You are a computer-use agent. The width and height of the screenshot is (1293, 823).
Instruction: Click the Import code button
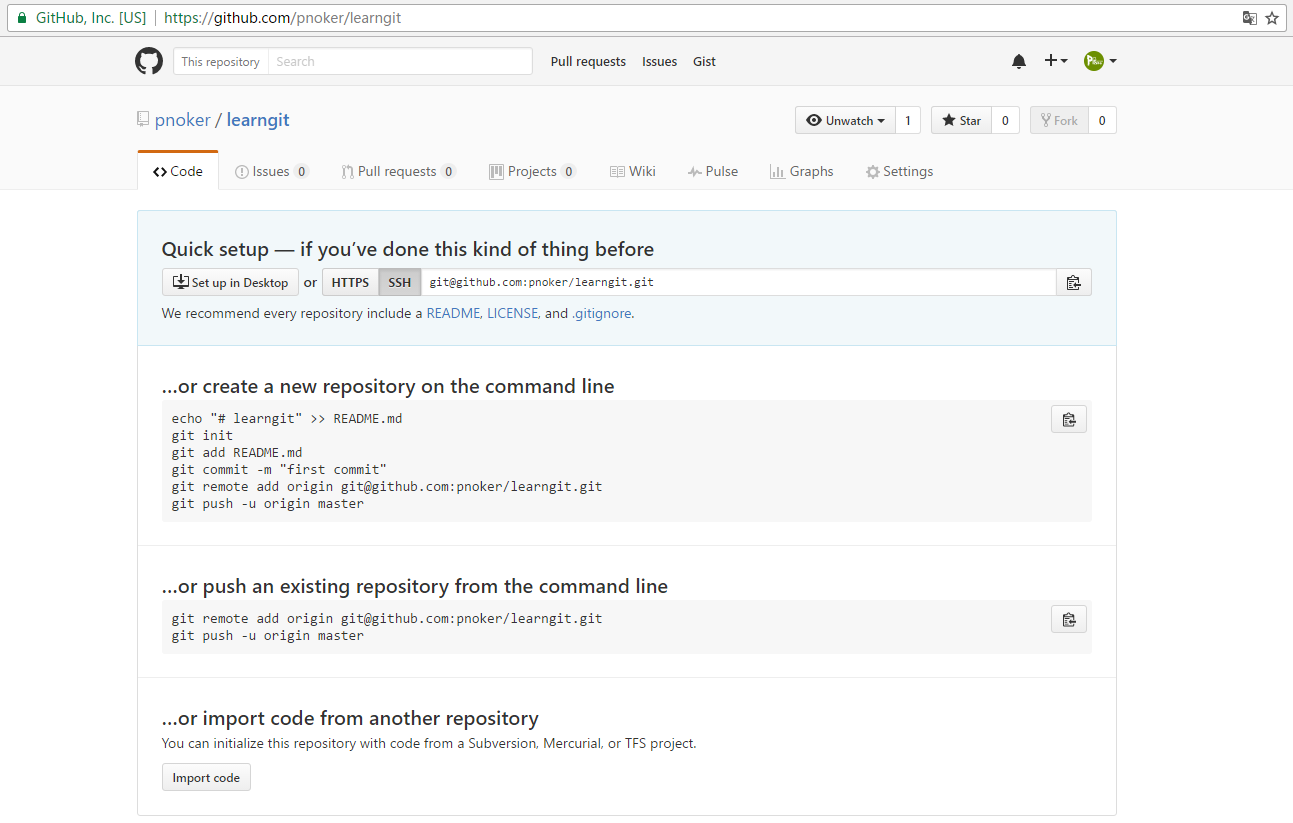(206, 777)
